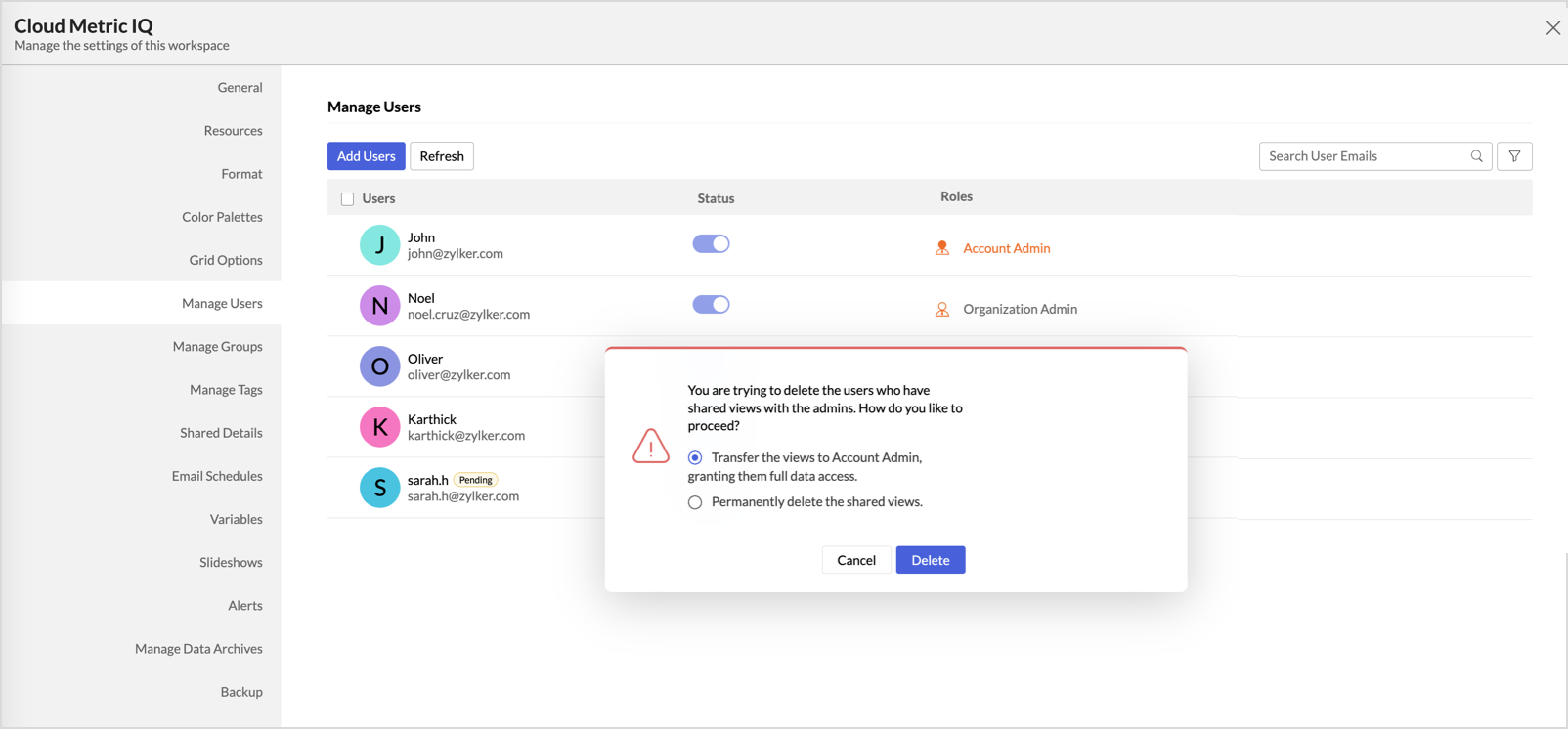This screenshot has width=1568, height=729.
Task: Click karthick@zylker.com email text
Action: point(466,436)
